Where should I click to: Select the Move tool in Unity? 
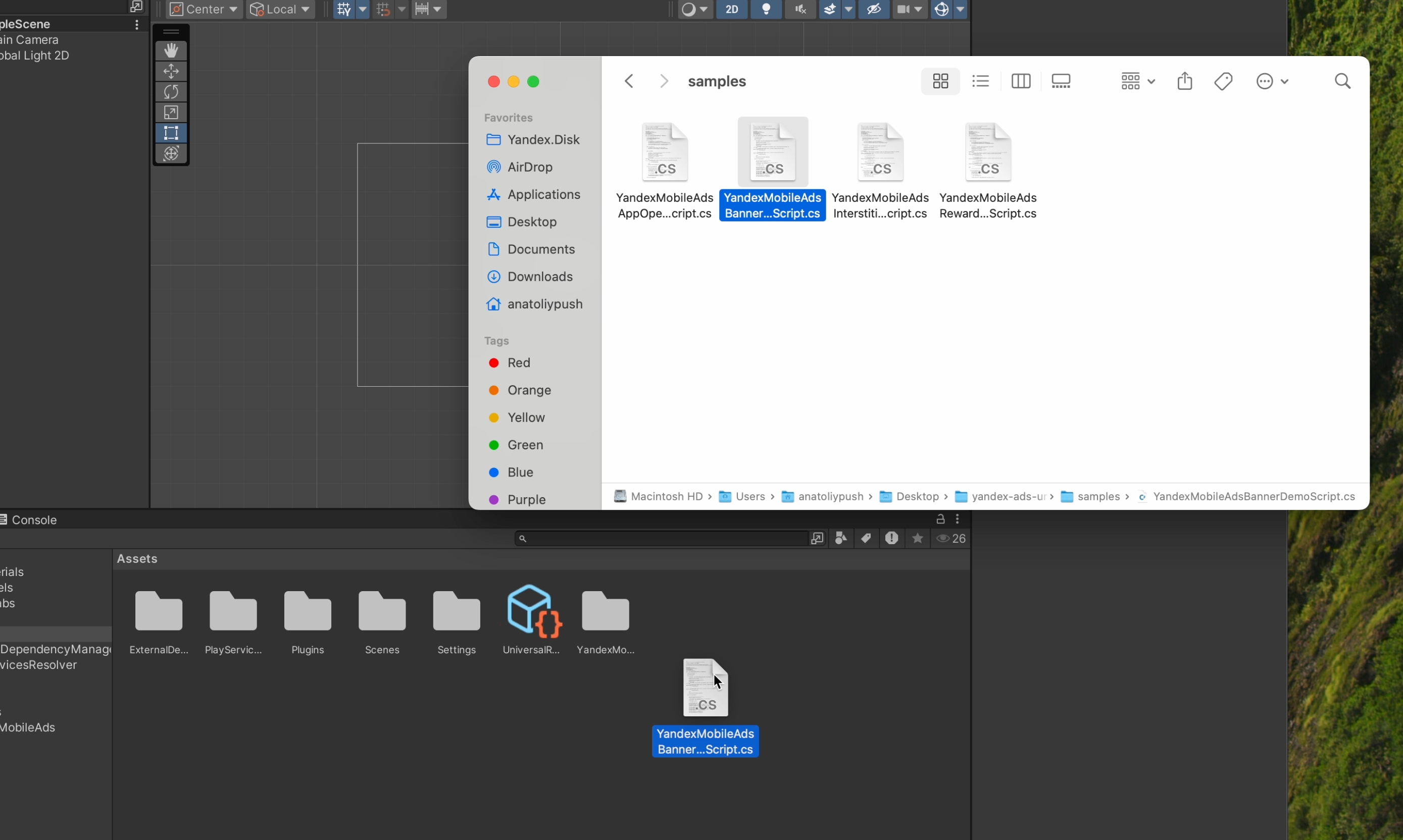pos(171,71)
